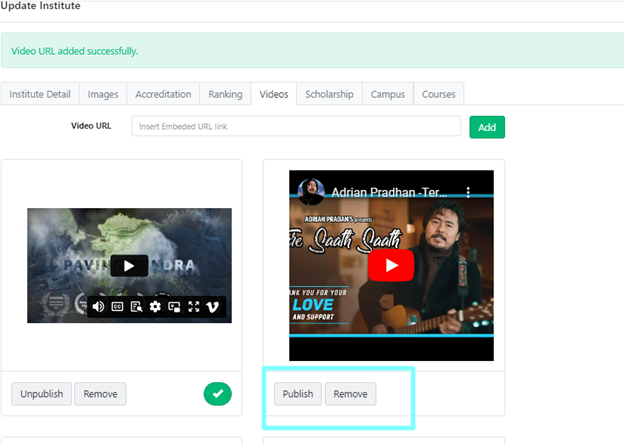Click the Video URL input field
624x445 pixels.
(296, 126)
